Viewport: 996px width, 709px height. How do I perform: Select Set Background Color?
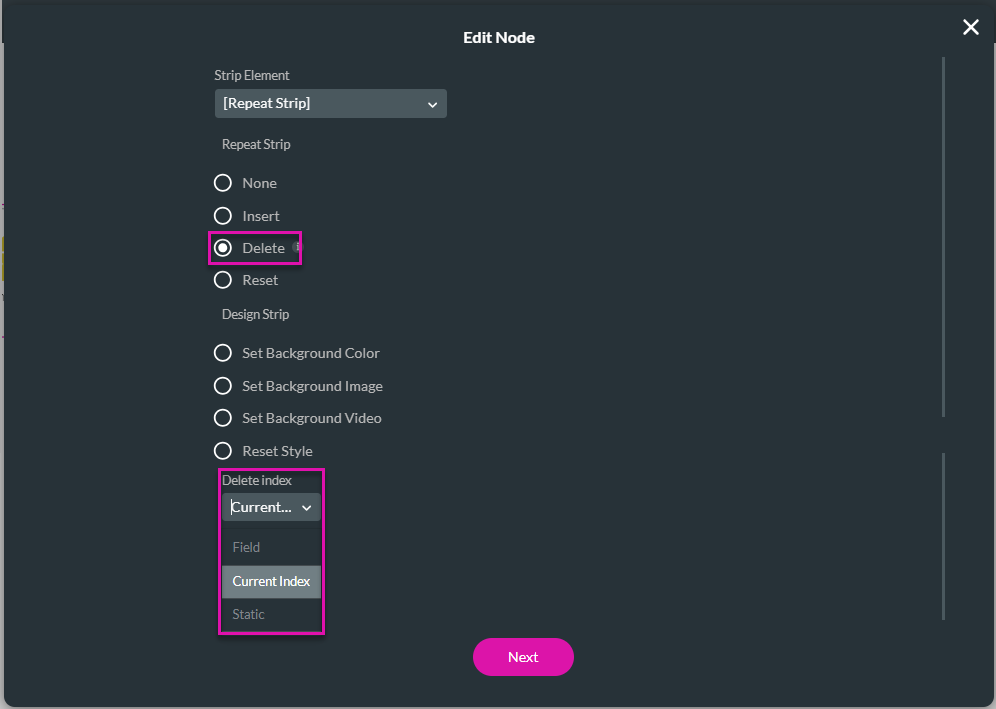tap(222, 353)
